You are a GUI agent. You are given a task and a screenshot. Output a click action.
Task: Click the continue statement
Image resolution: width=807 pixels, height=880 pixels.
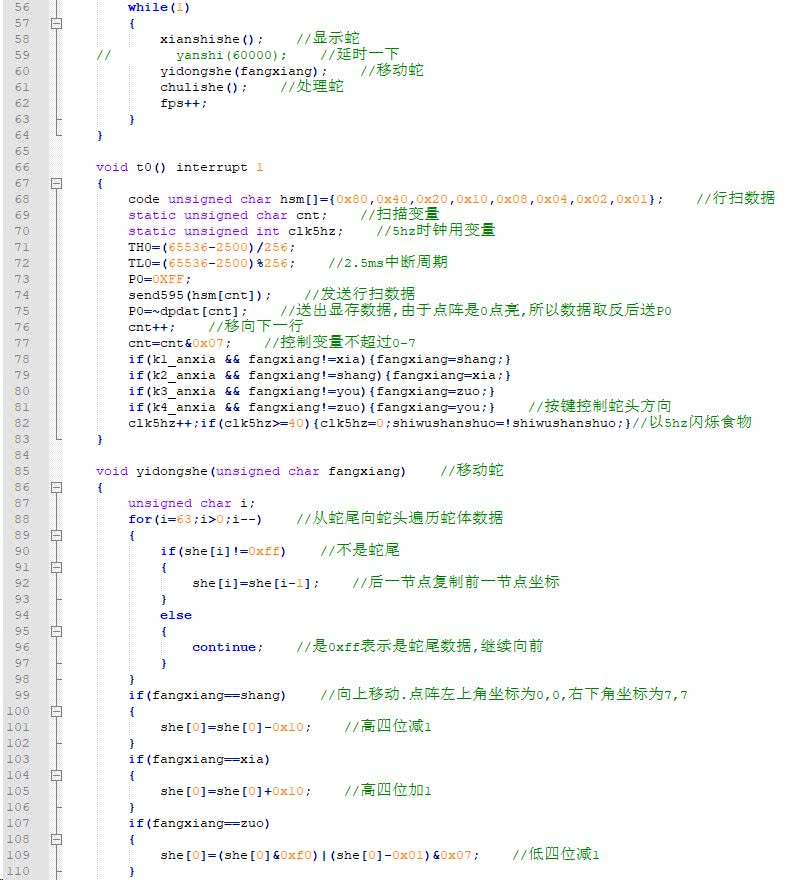(x=227, y=648)
